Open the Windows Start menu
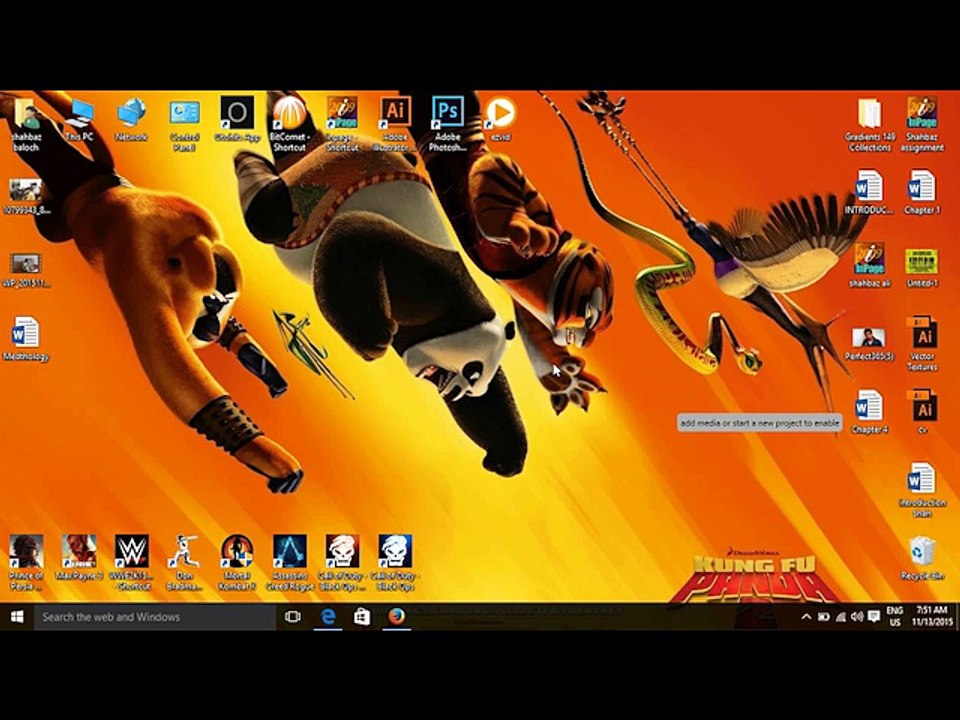 coord(17,617)
